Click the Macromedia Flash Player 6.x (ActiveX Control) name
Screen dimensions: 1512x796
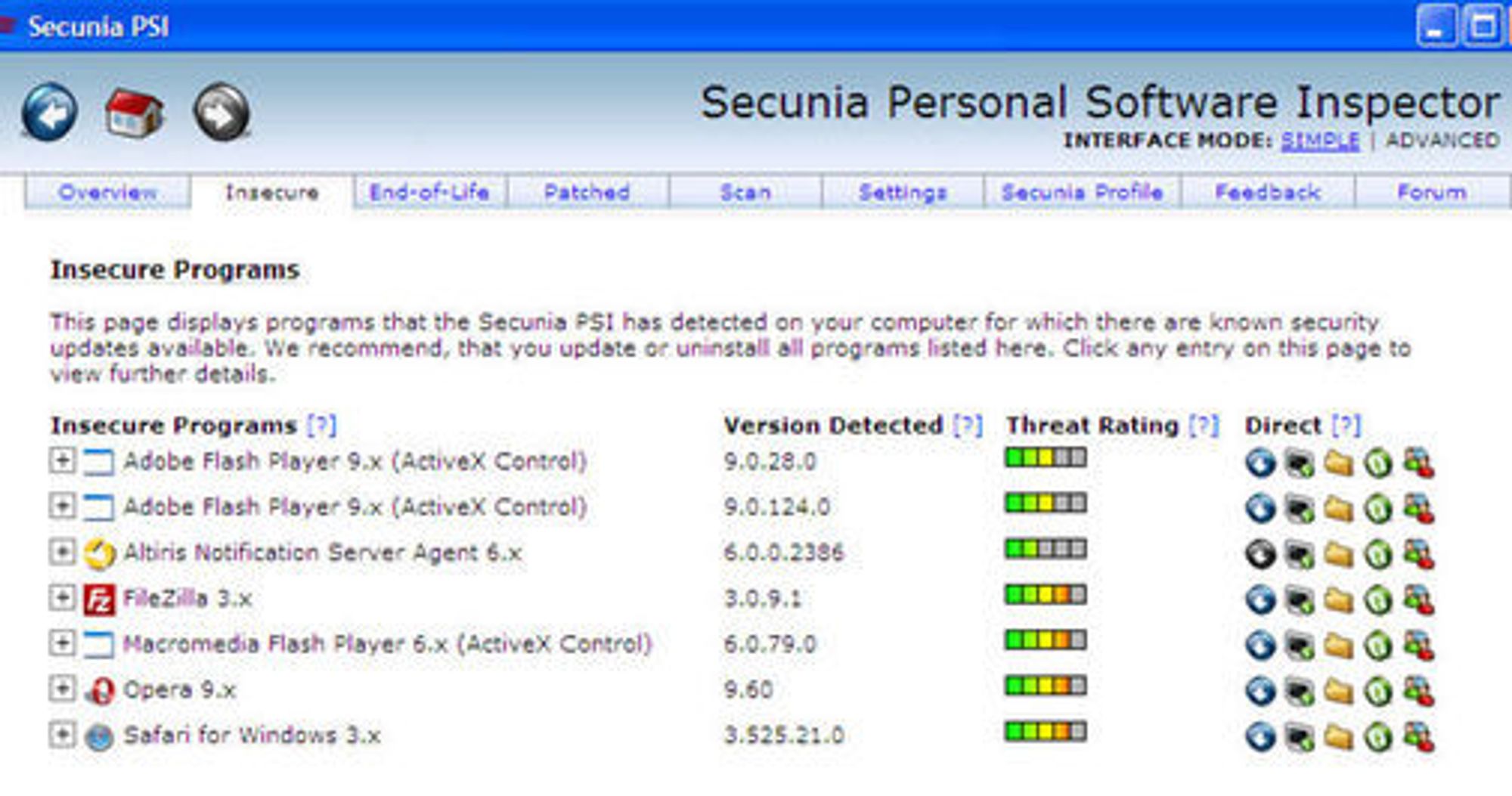(387, 644)
